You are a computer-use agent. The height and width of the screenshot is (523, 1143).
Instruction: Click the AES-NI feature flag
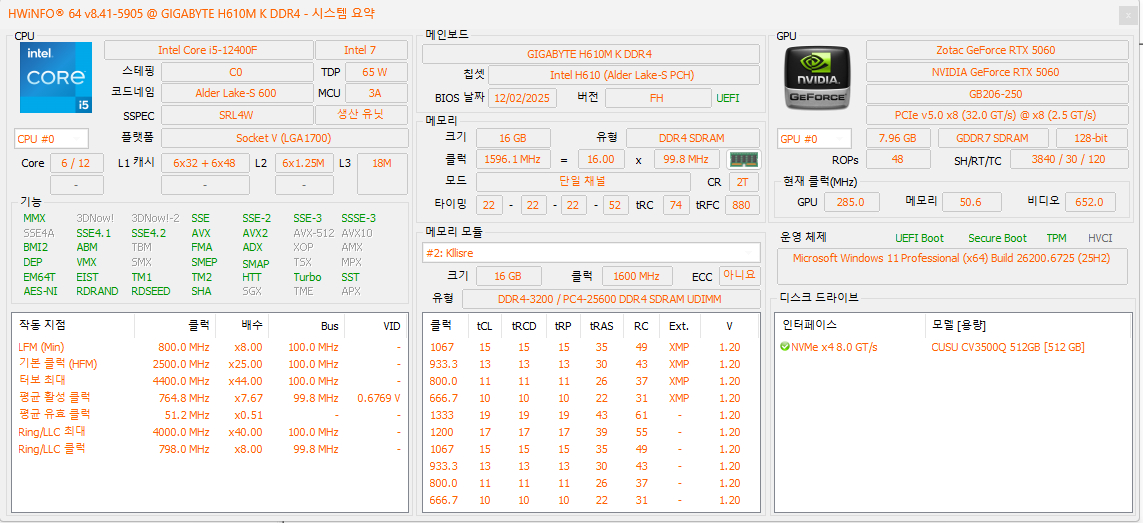(x=40, y=291)
